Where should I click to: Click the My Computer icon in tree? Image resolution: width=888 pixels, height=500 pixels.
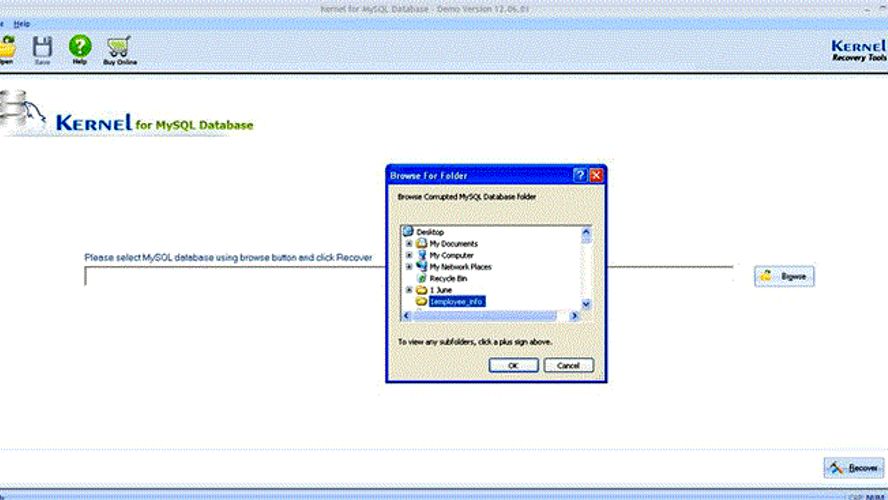click(421, 255)
